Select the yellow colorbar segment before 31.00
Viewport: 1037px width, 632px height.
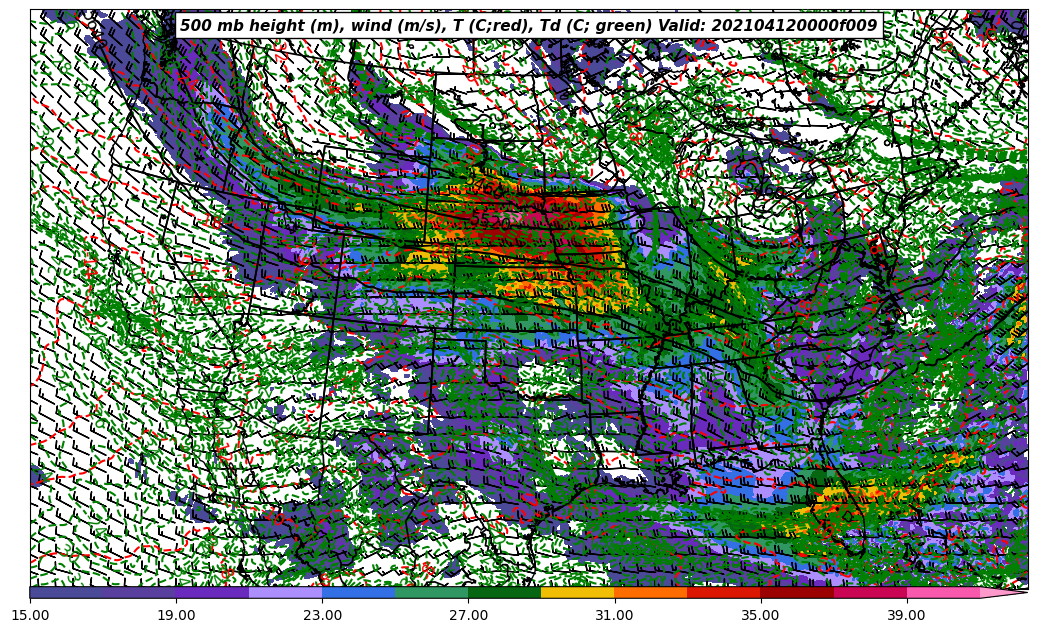(x=578, y=593)
